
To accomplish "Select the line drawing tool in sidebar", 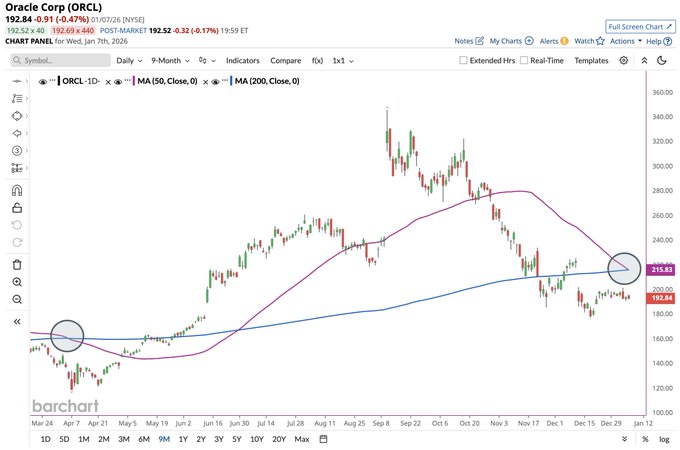I will click(x=17, y=81).
